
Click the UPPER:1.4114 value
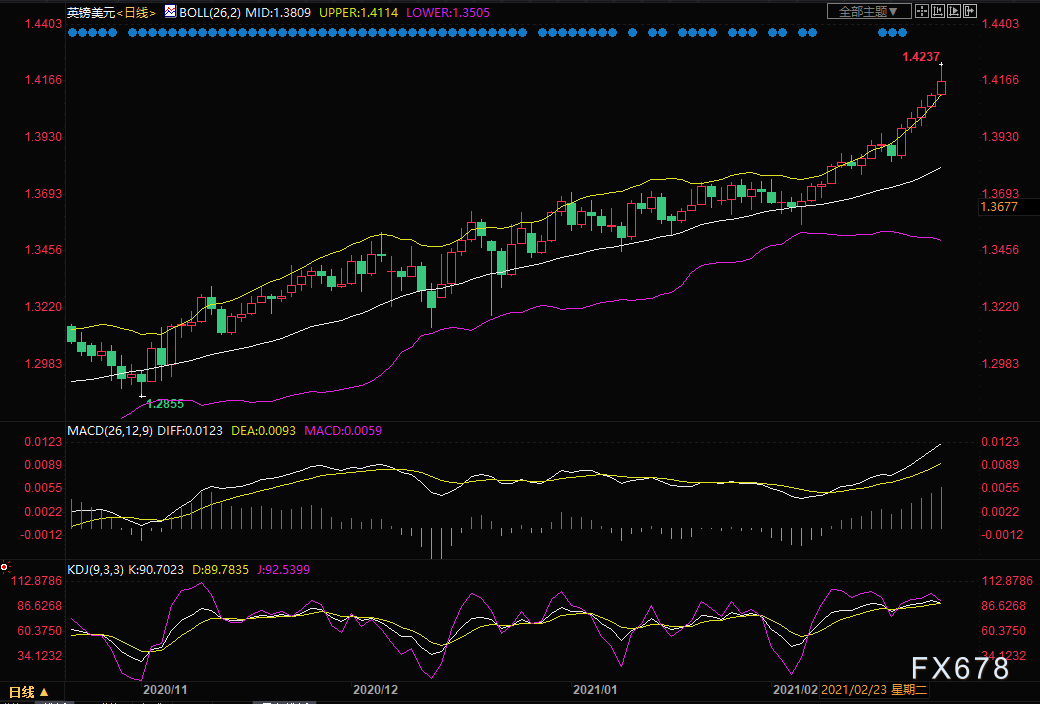point(359,13)
